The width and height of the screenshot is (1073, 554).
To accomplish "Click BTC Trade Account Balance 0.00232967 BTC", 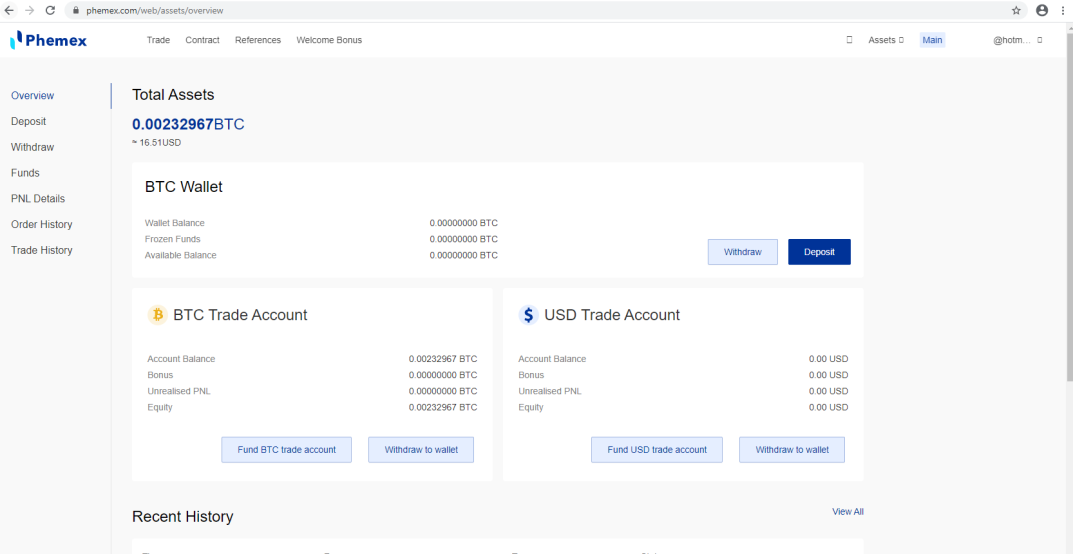I will click(443, 359).
